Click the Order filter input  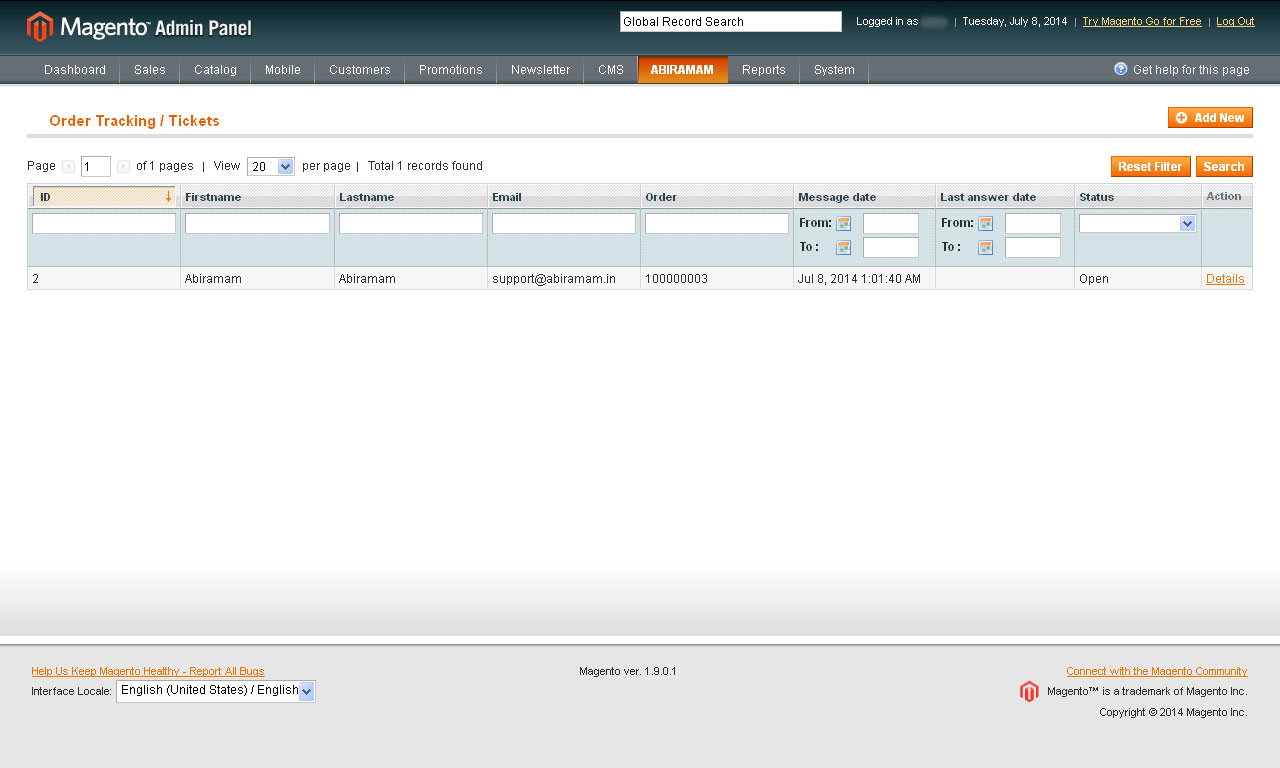(x=717, y=224)
